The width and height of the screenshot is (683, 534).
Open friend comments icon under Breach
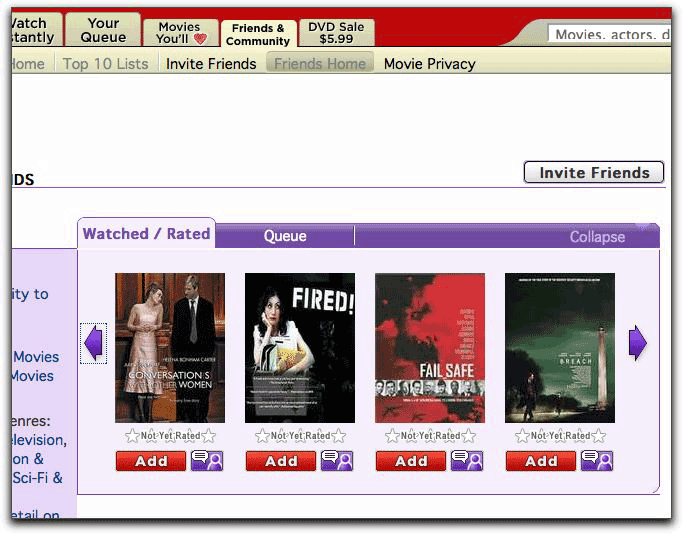click(x=597, y=460)
